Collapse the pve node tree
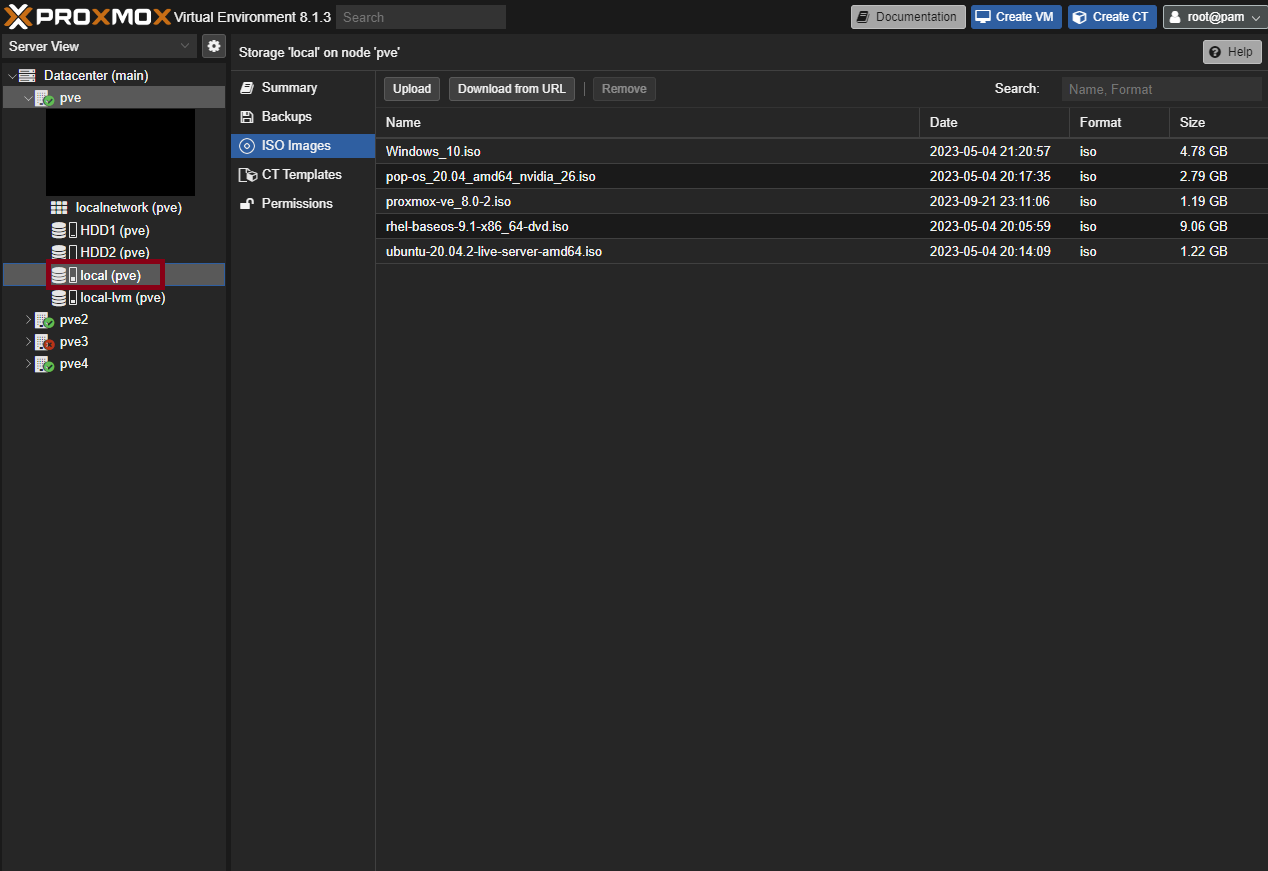The width and height of the screenshot is (1268, 871). point(28,97)
